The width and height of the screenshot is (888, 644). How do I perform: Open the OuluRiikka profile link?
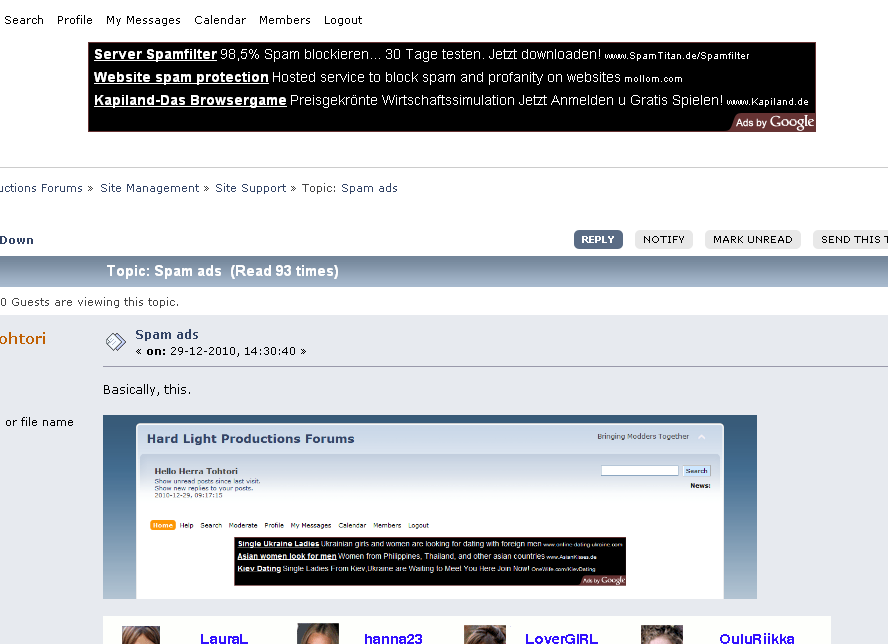757,638
